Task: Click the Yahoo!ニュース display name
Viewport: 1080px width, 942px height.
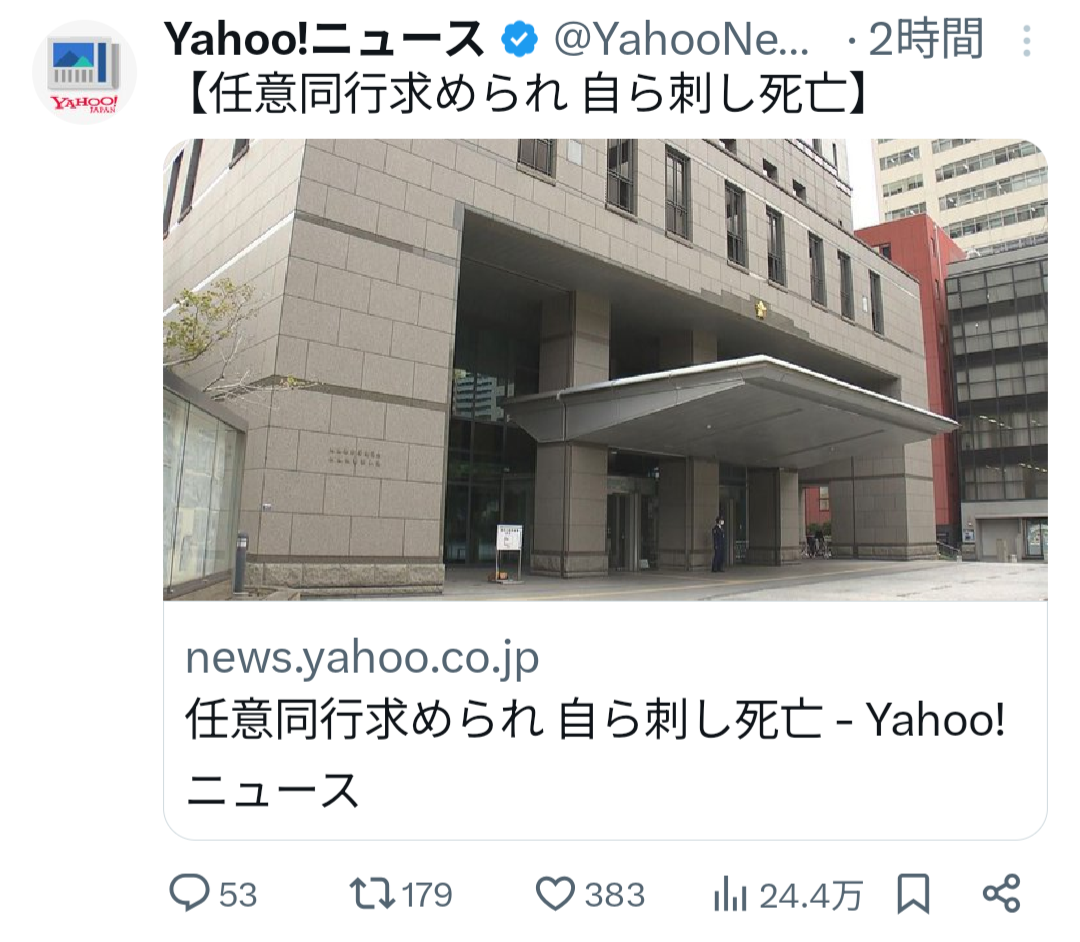Action: tap(324, 39)
